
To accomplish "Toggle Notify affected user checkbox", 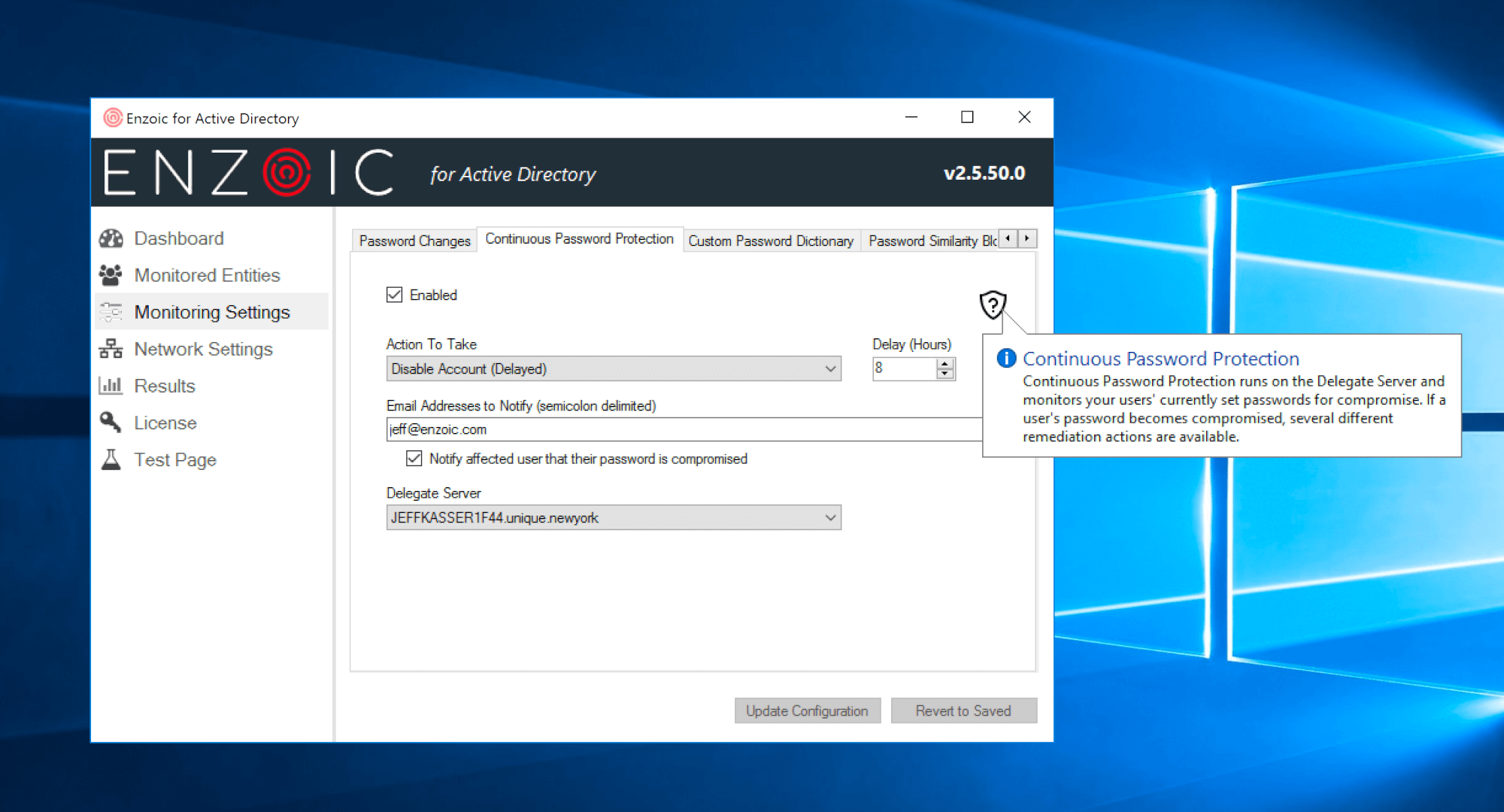I will [414, 459].
